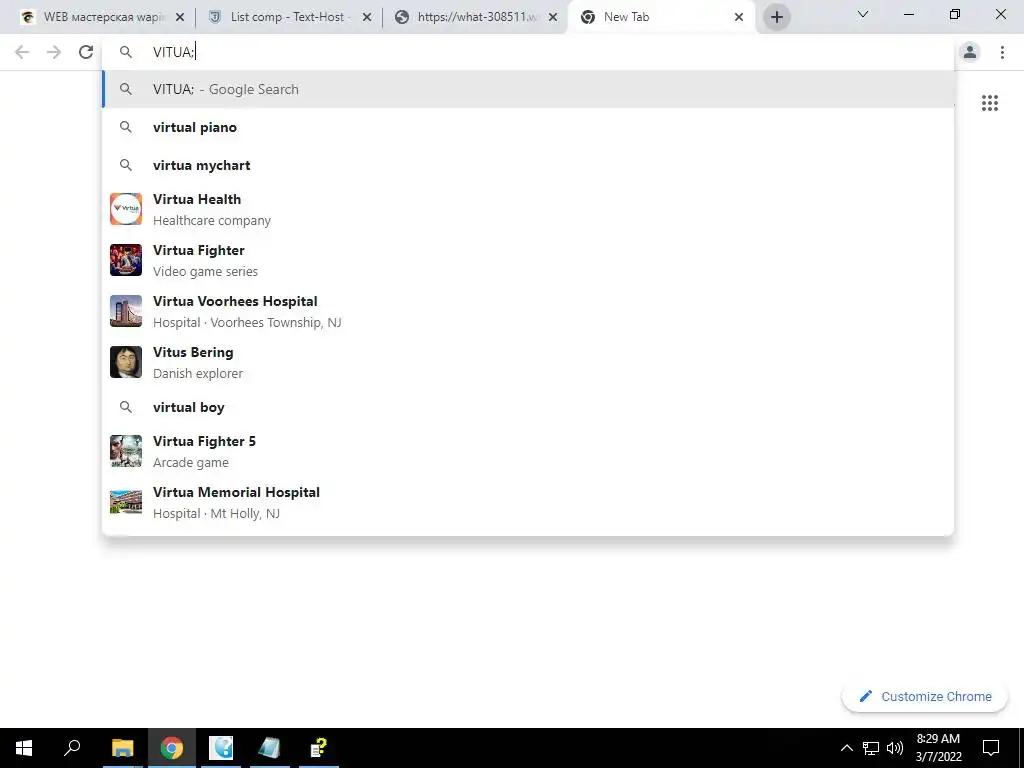
Task: Click the magnifier icon in the address bar
Action: 126,52
